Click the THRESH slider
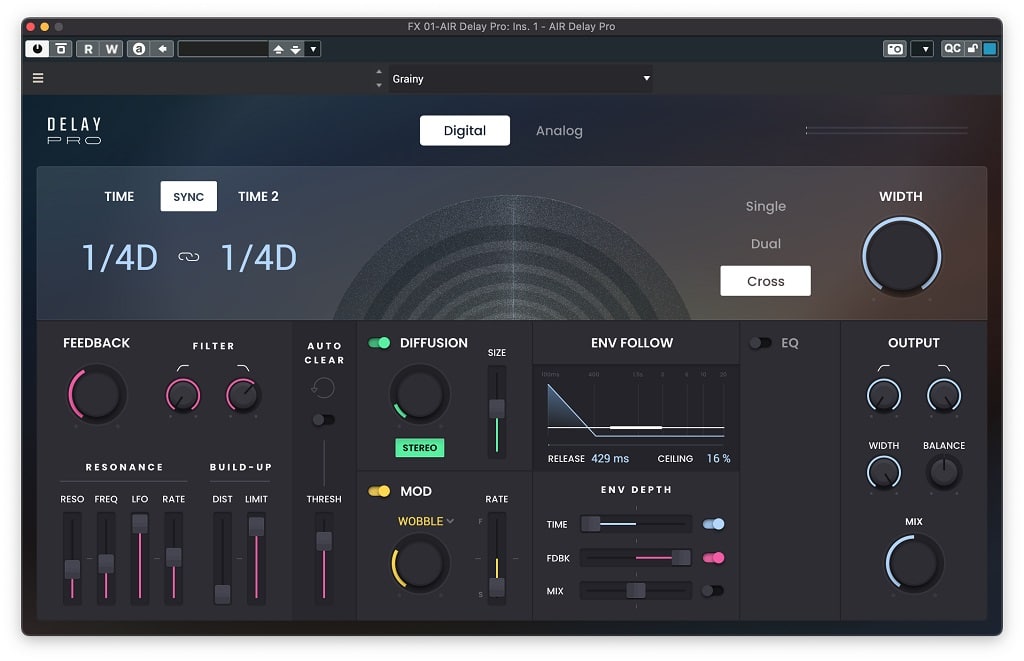Screen dimensions: 1024x661 (324, 558)
